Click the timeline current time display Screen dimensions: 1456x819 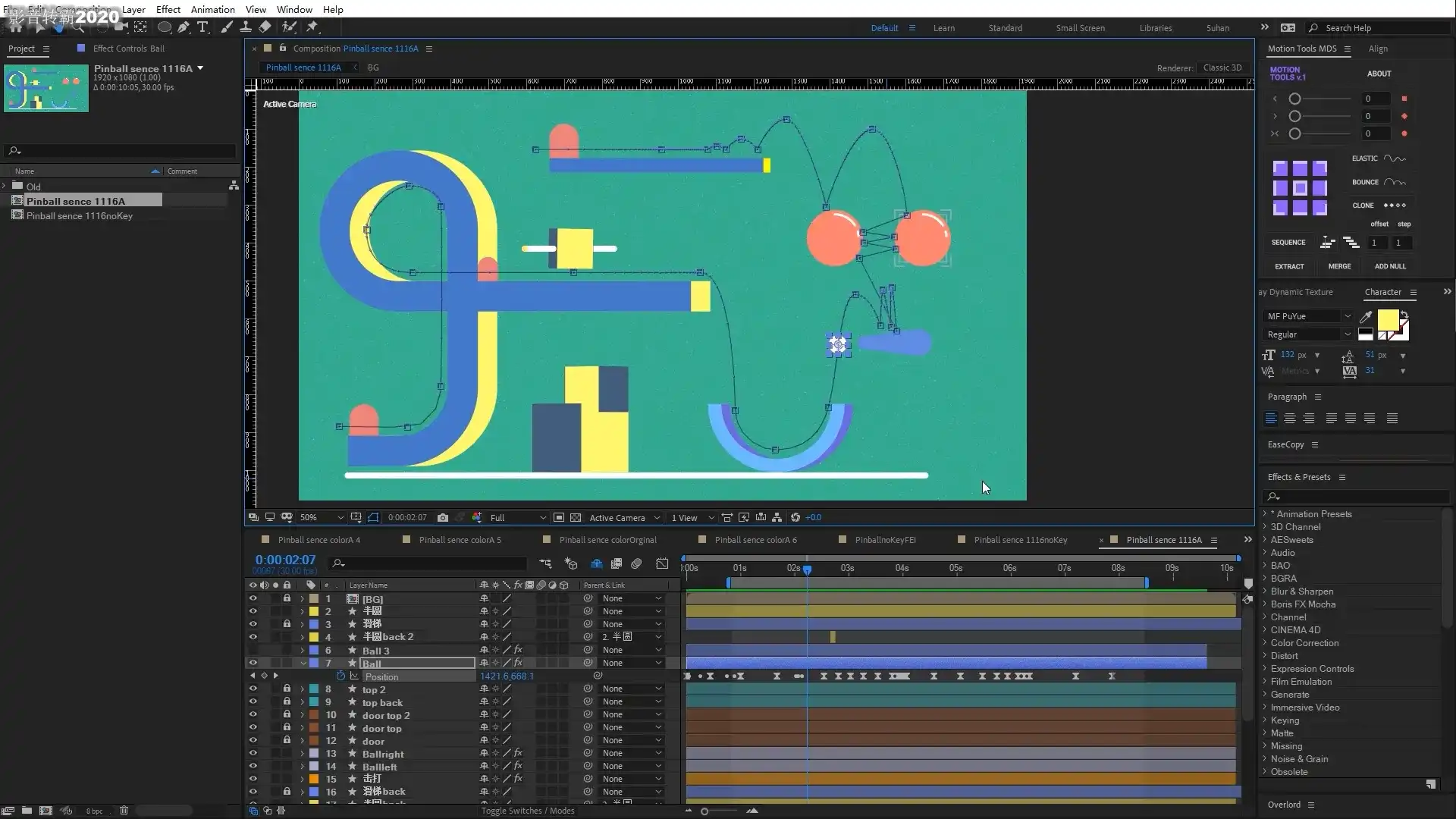pos(285,560)
